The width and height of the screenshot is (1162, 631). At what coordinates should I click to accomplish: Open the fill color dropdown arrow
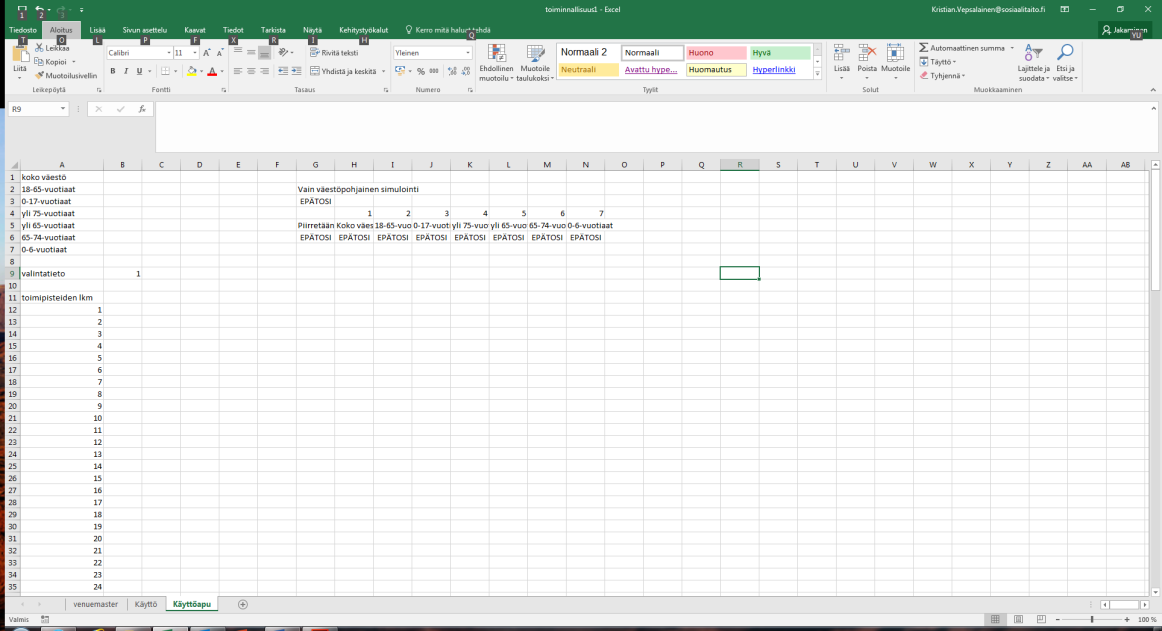pos(202,72)
